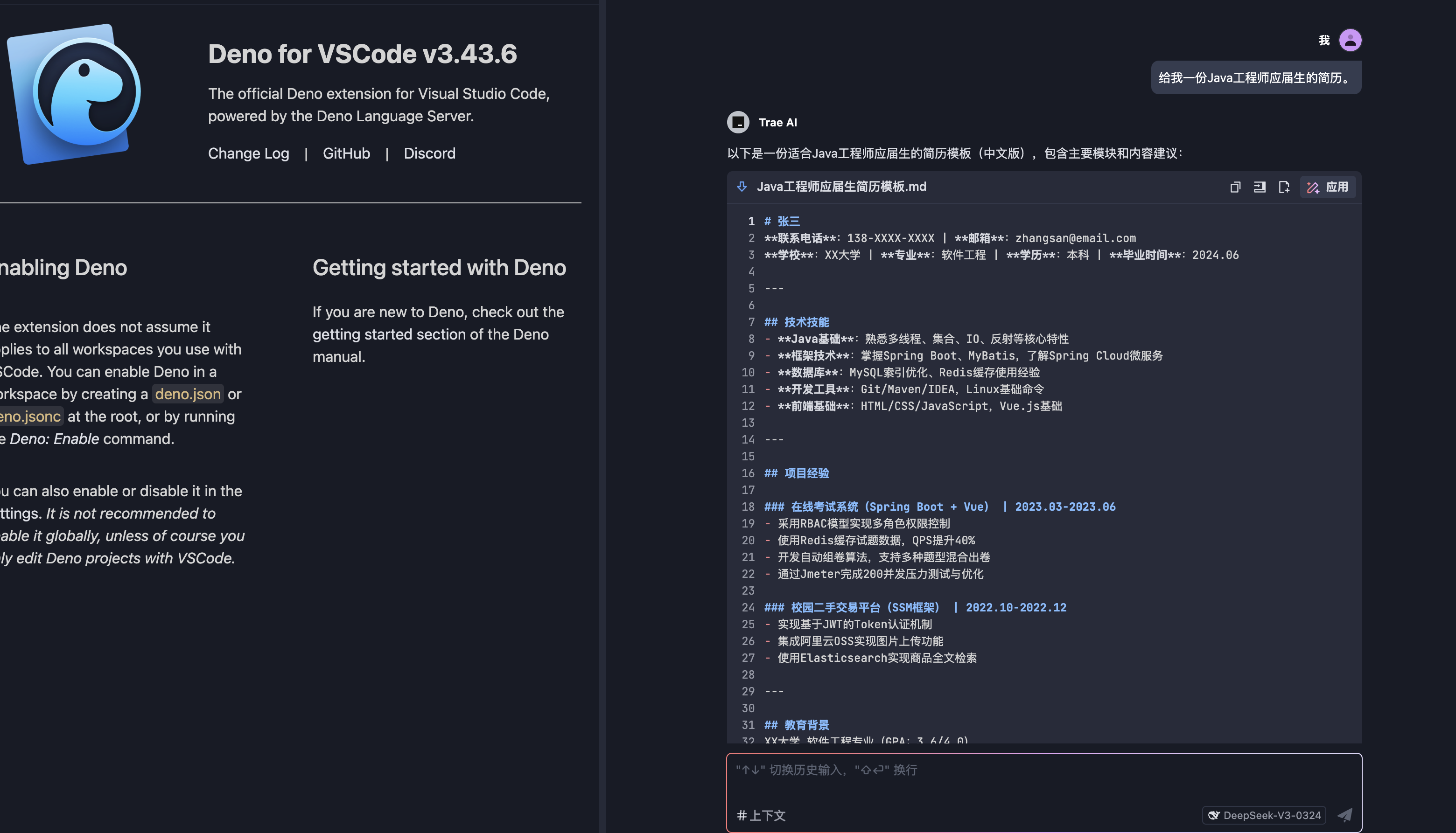1456x833 pixels.
Task: Send the chat message
Action: point(1344,815)
